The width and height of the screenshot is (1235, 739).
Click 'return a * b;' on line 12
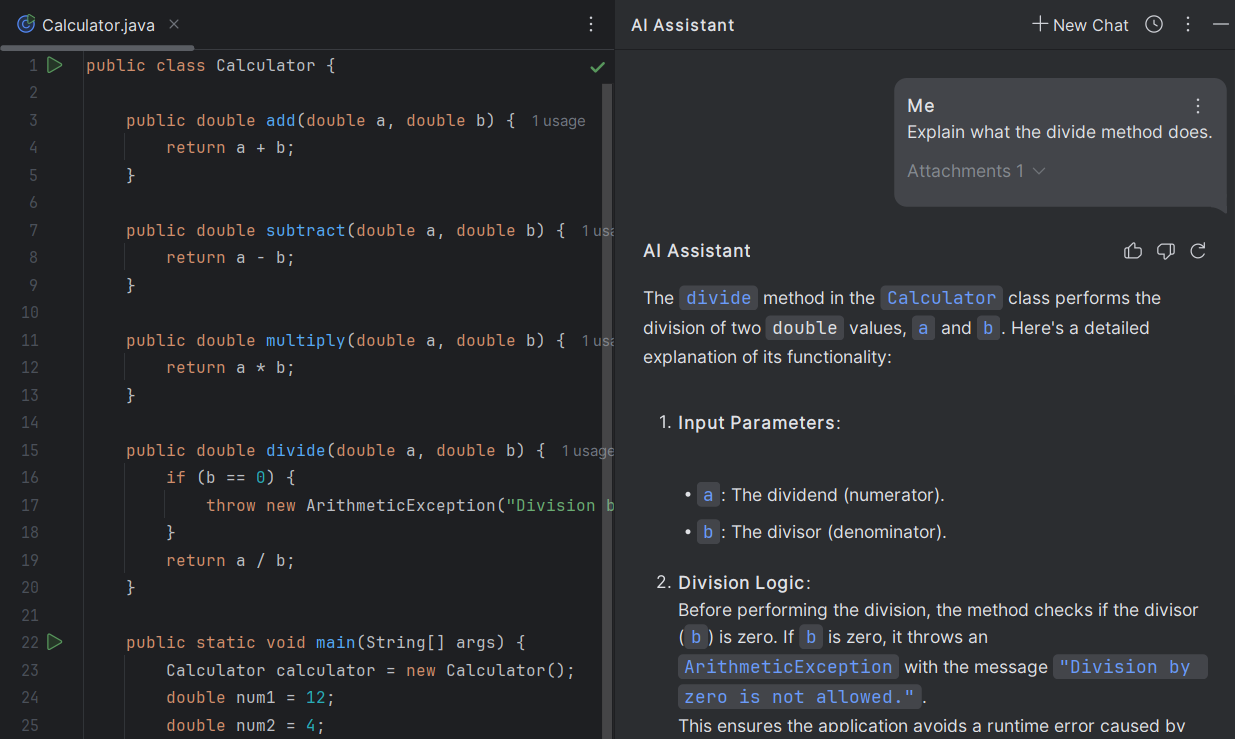[x=230, y=367]
